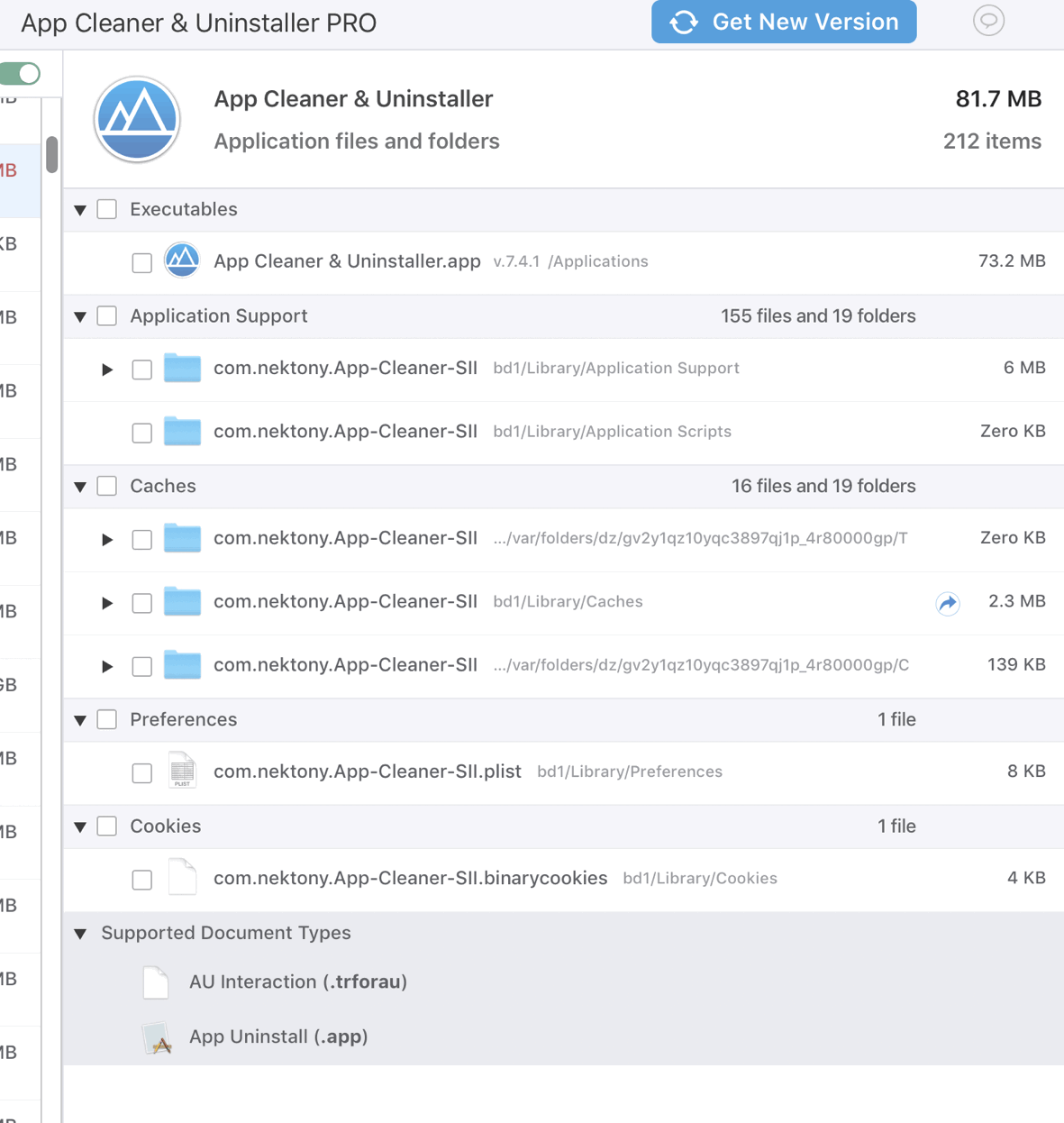Click the binarycookies file icon under Cookies
Viewport: 1064px width, 1123px height.
182,878
